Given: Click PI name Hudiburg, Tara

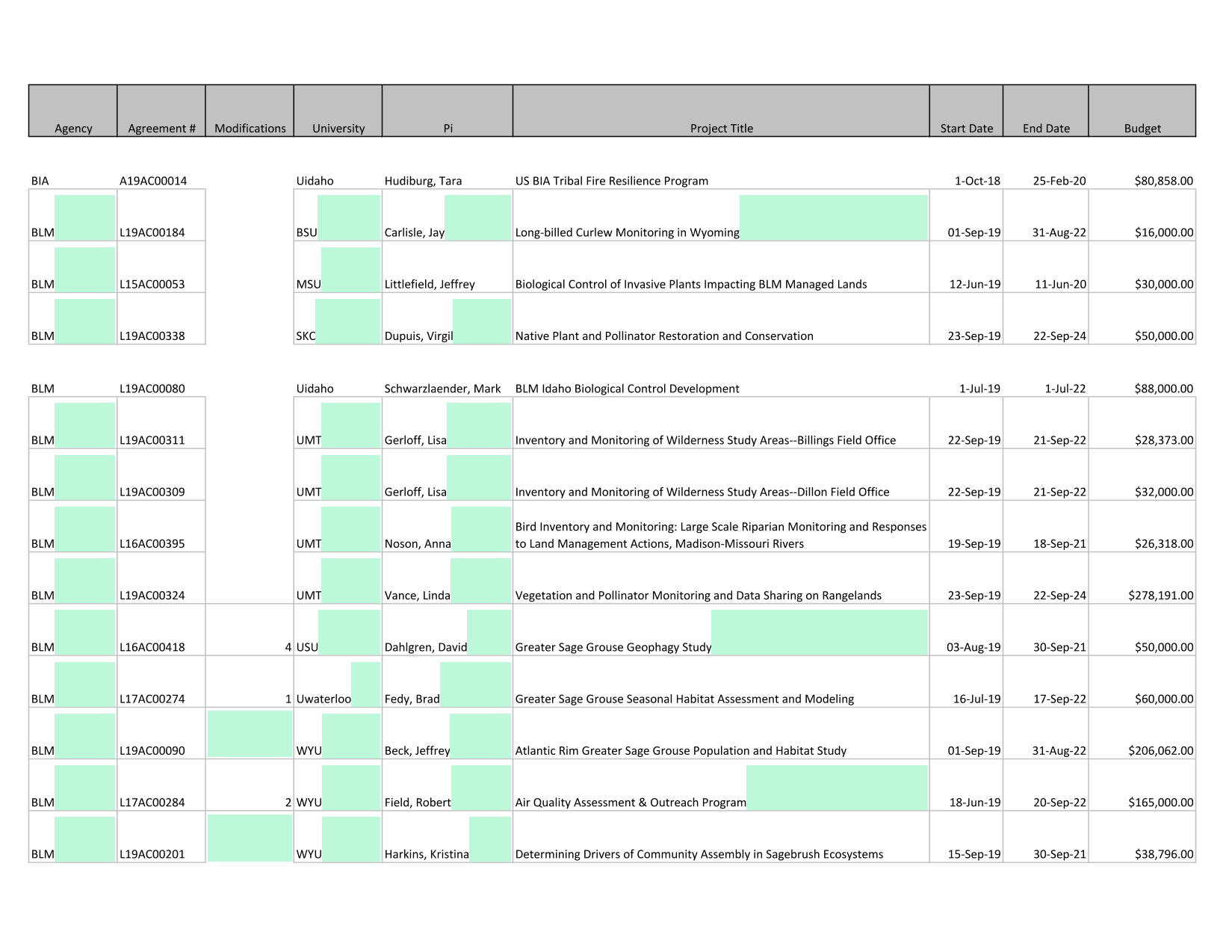Looking at the screenshot, I should coord(423,181).
